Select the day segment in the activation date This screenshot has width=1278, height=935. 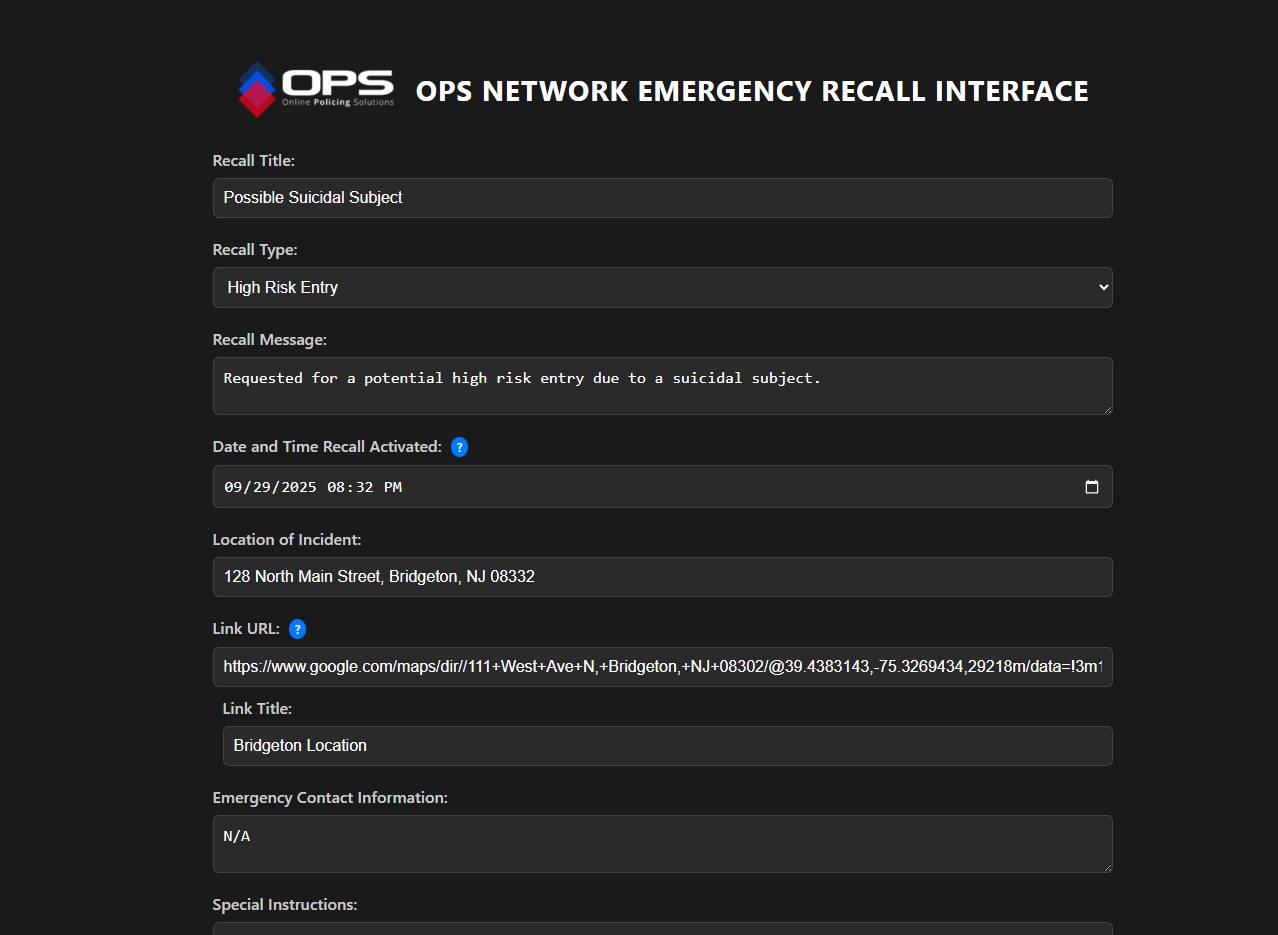(x=259, y=487)
